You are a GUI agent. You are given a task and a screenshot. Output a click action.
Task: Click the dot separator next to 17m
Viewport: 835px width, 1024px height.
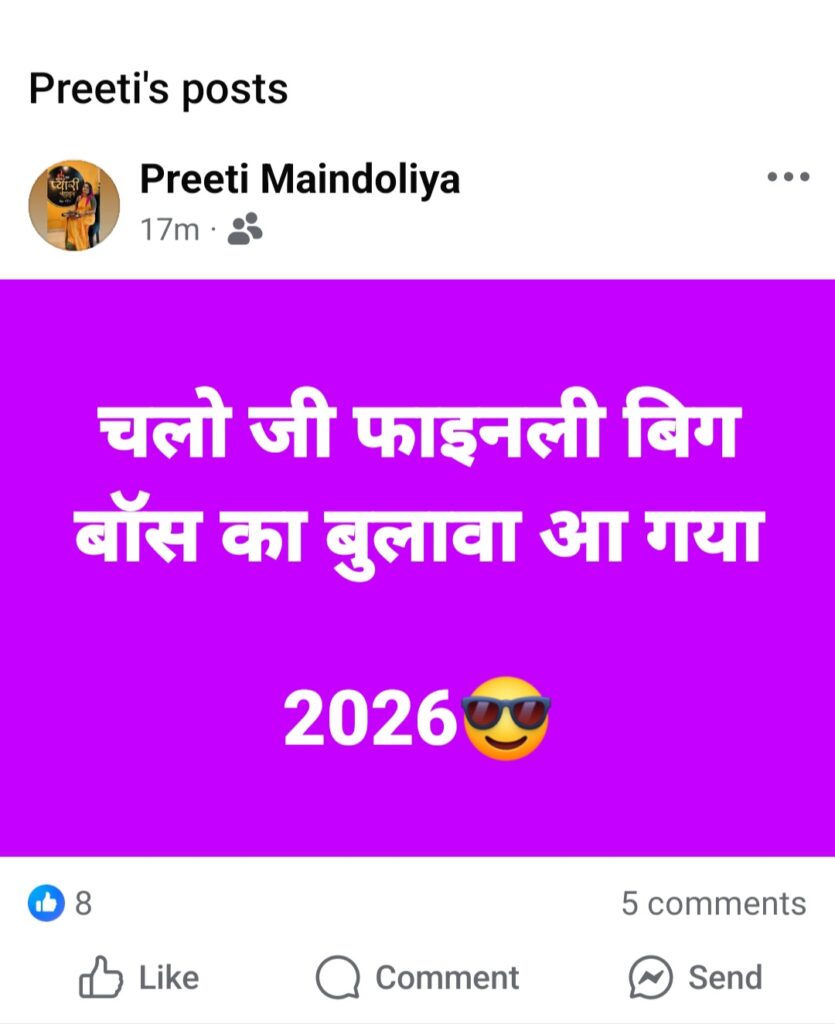coord(213,230)
